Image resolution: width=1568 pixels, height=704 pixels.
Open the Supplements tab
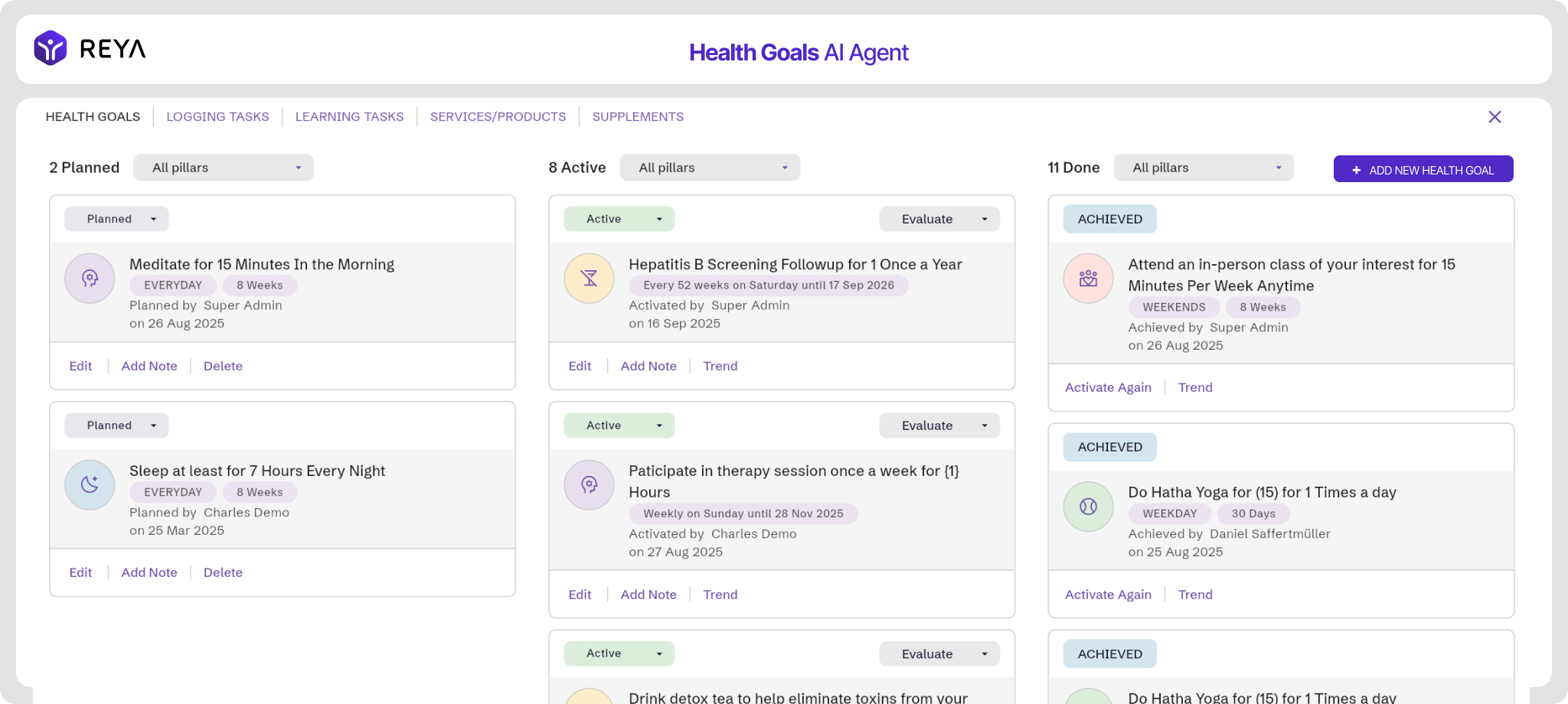click(638, 117)
